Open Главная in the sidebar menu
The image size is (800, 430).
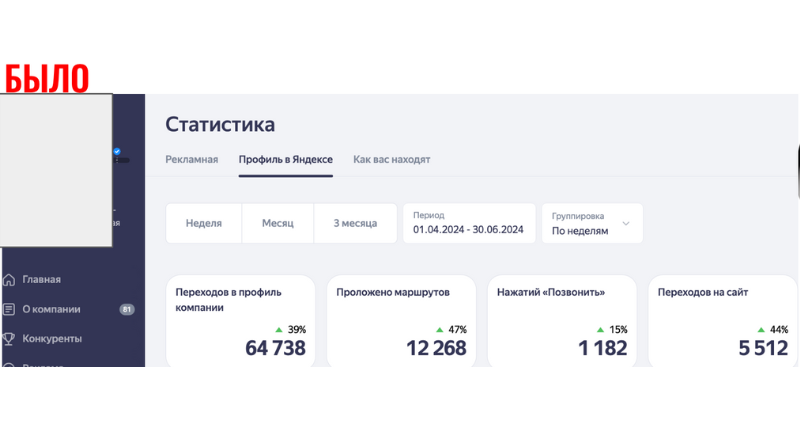coord(41,280)
